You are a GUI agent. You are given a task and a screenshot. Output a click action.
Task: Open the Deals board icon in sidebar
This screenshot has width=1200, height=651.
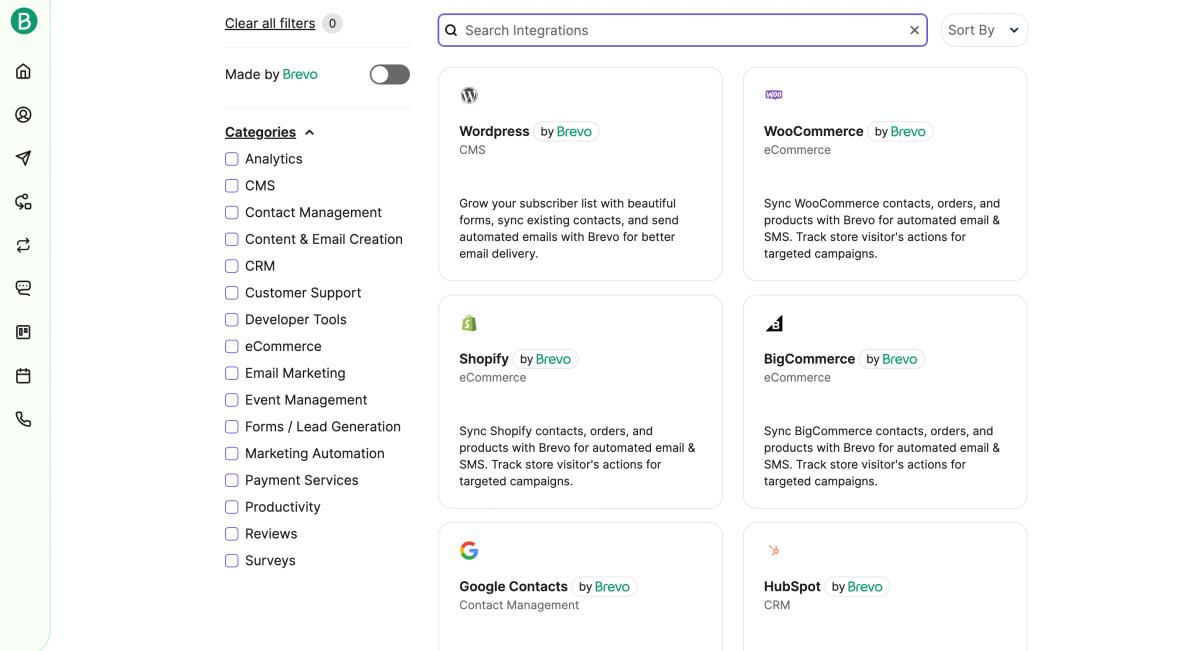[x=24, y=332]
